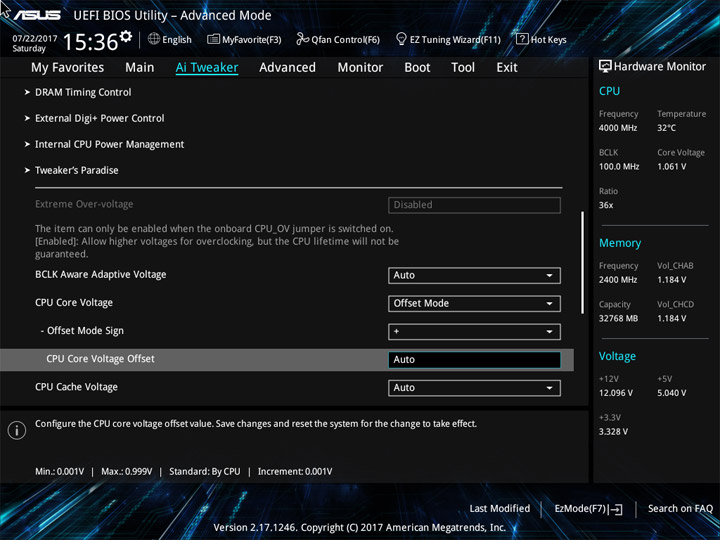Click the settings gear next to the clock
Screen dimensions: 720x540
pyautogui.click(x=125, y=36)
